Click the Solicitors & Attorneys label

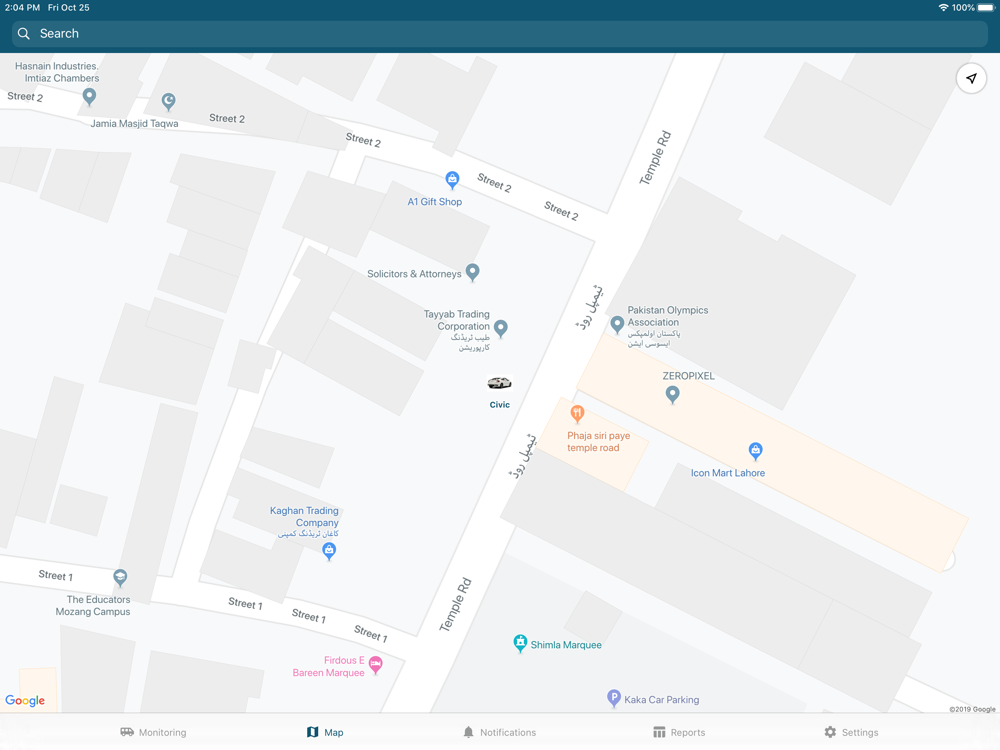click(x=414, y=274)
